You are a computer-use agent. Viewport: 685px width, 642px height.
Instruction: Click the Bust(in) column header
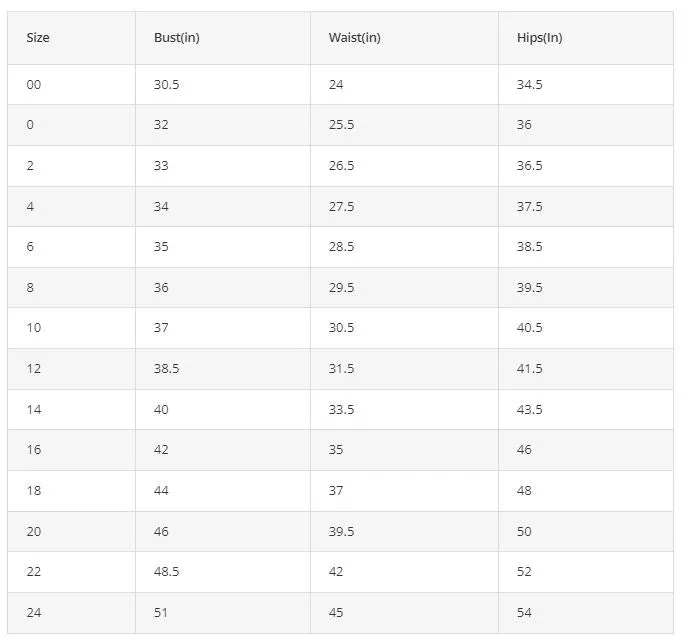[176, 38]
